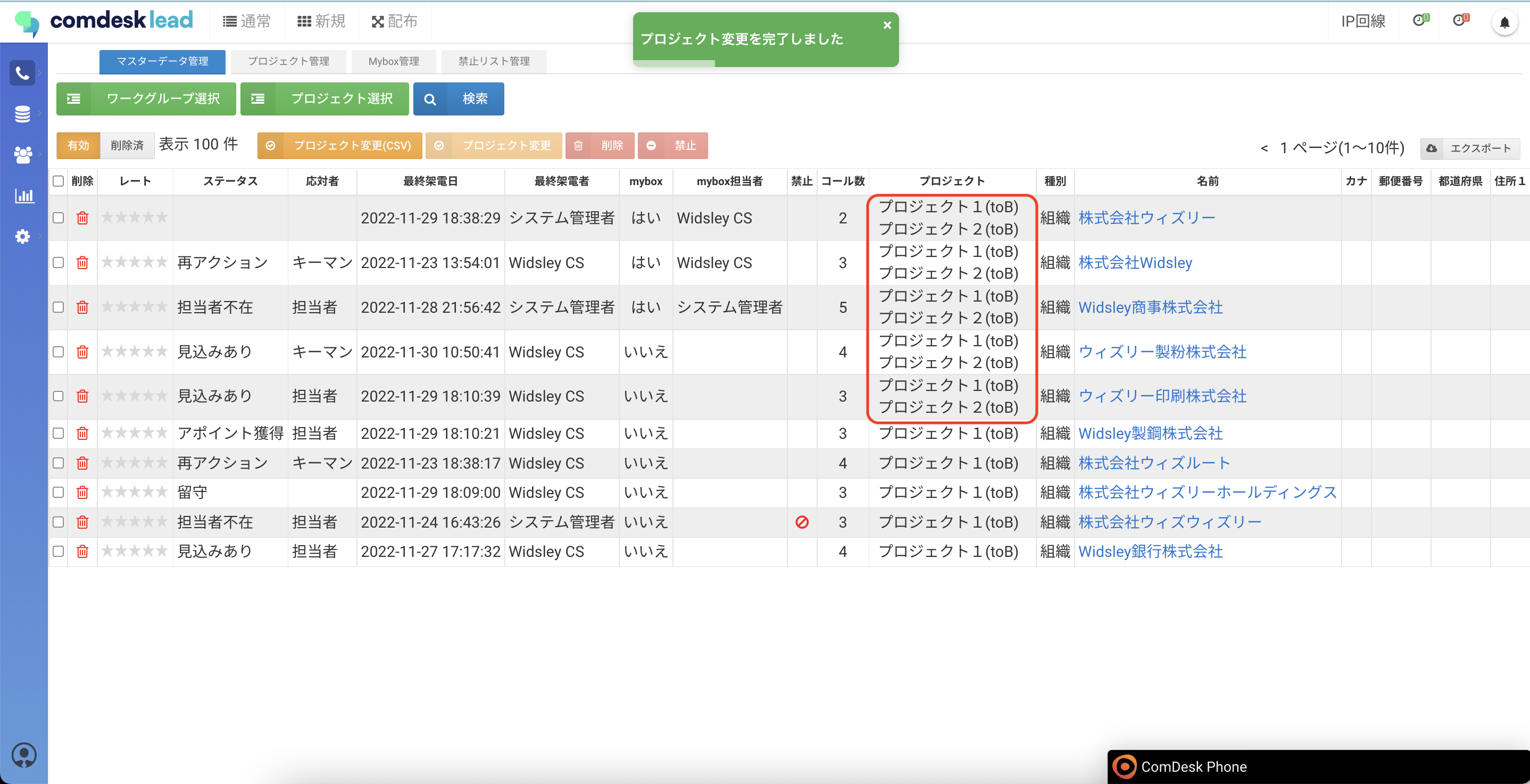The height and width of the screenshot is (784, 1530).
Task: Open the プロジェクト選択 dropdown
Action: click(325, 98)
